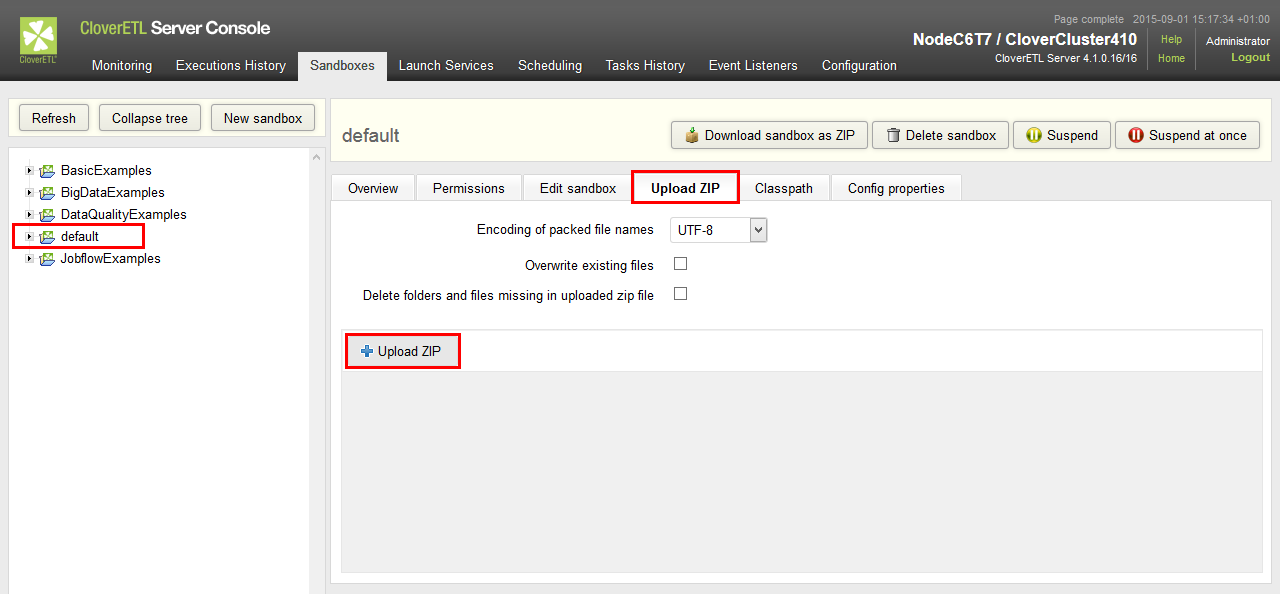Screen dimensions: 1280x594
Task: Click the JobflowExamples sandbox folder icon
Action: coord(47,259)
